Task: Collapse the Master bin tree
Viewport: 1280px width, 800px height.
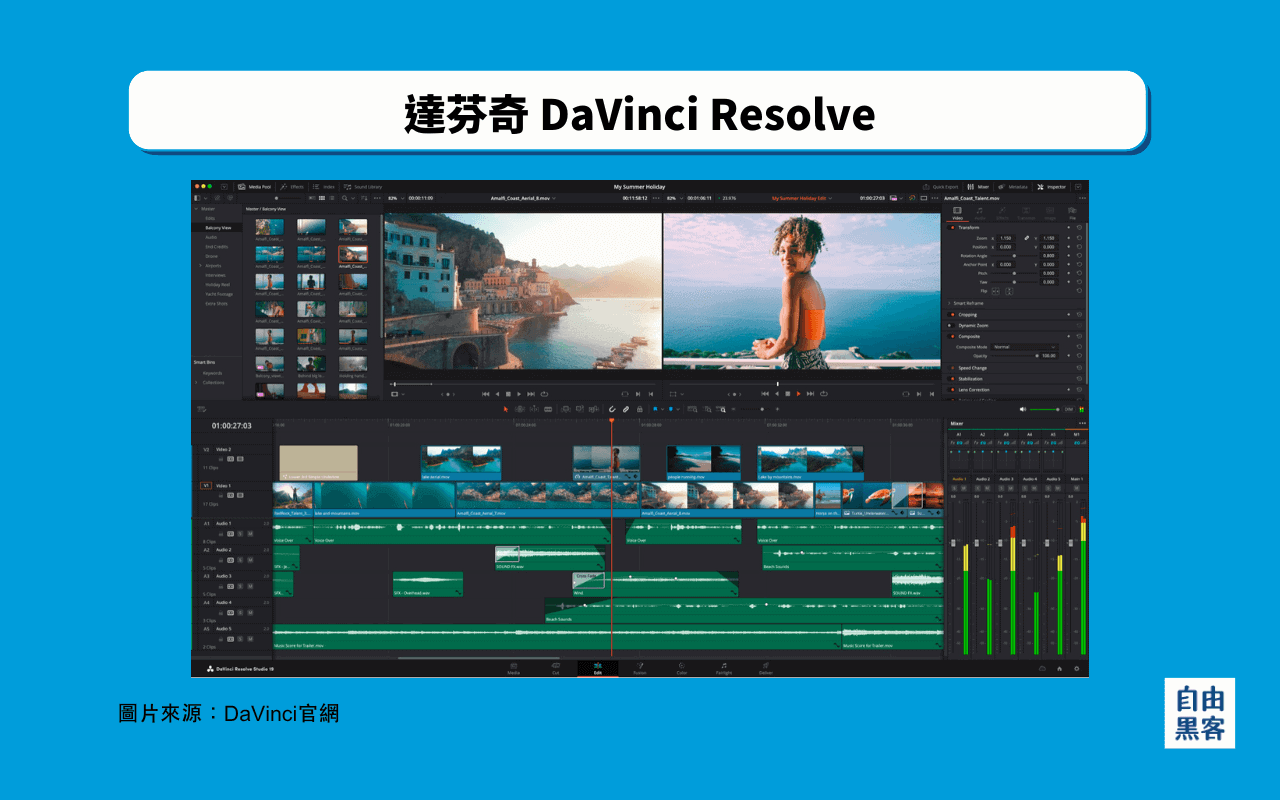Action: coord(196,209)
